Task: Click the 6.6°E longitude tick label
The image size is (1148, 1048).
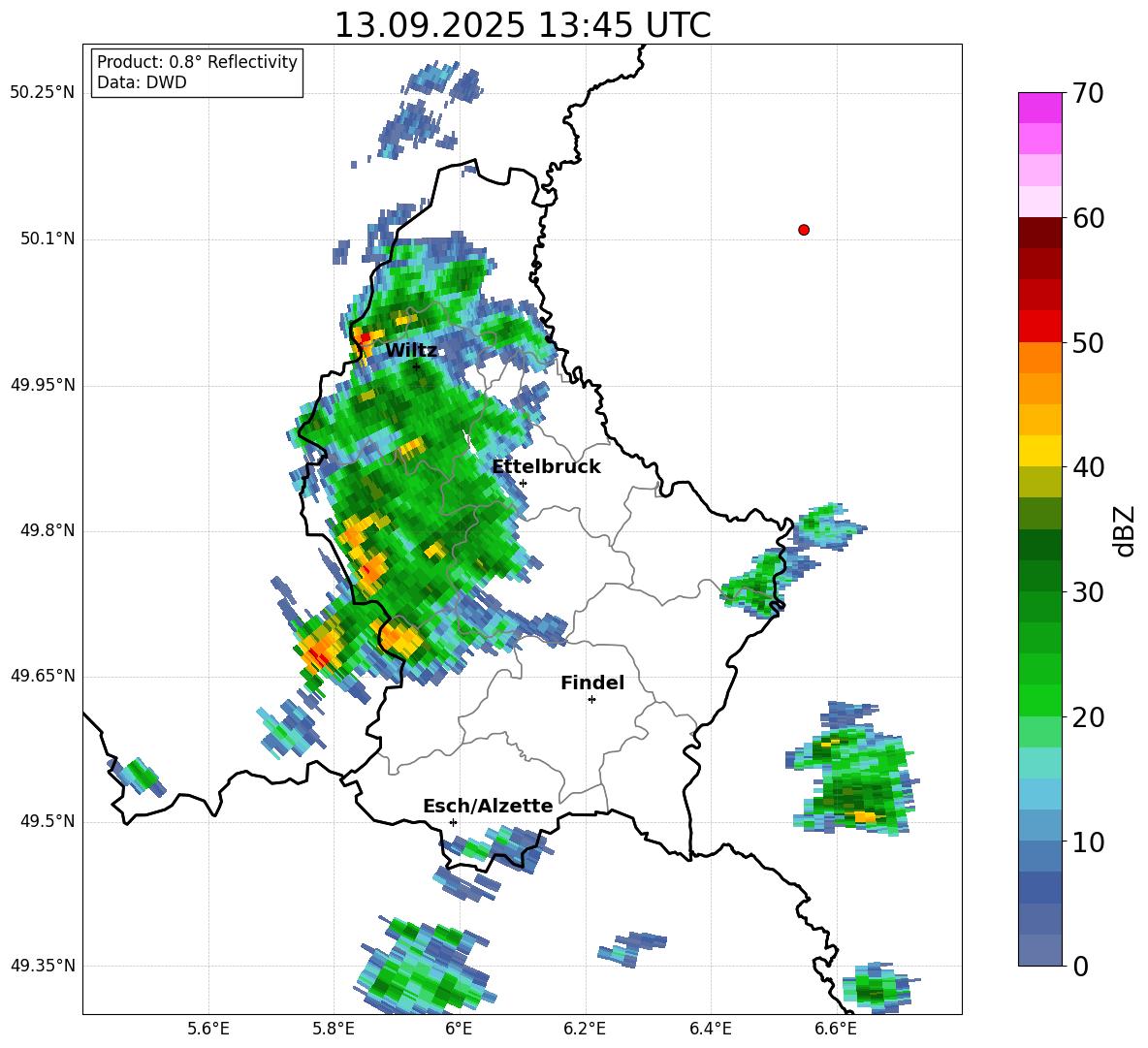Action: [x=836, y=1029]
